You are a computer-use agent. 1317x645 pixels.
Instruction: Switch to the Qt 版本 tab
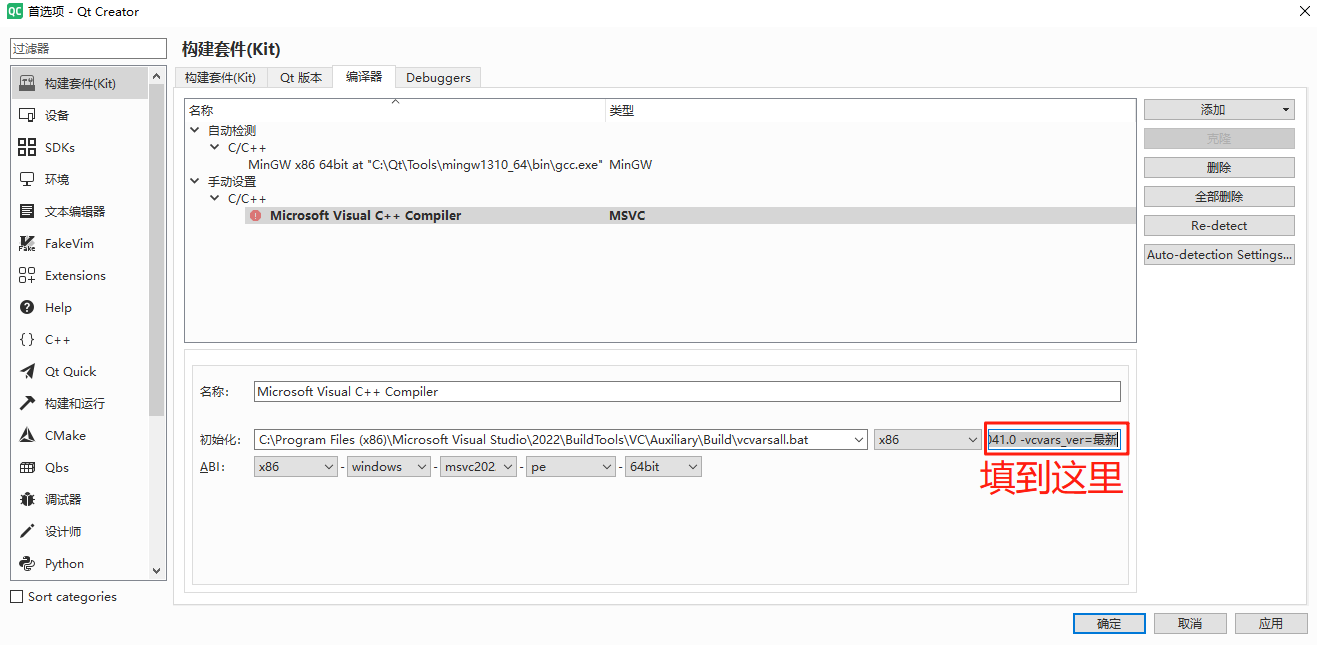tap(300, 77)
